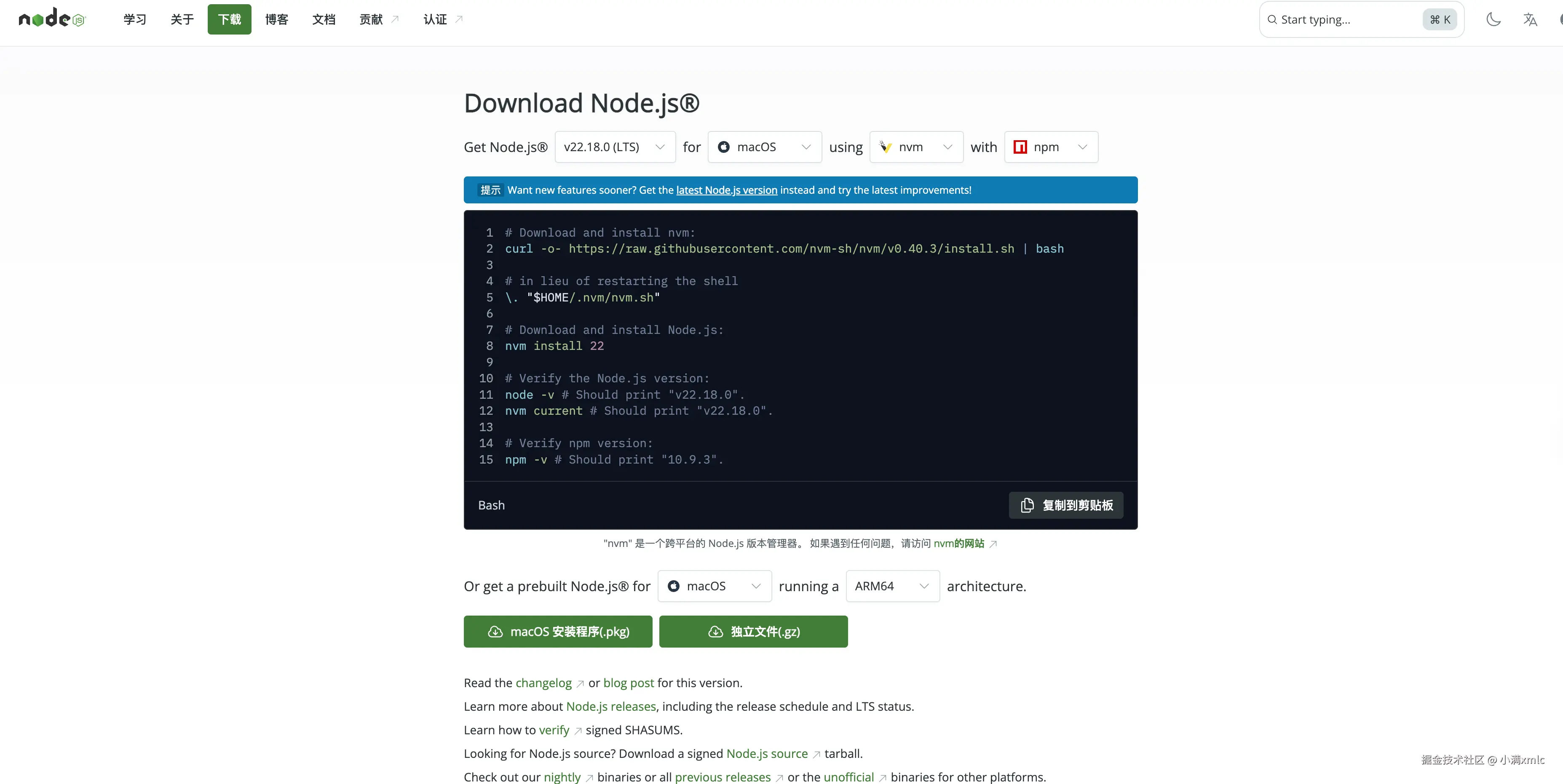Open the prebuilt macOS platform dropdown
Screen dimensions: 1563x784
(714, 586)
